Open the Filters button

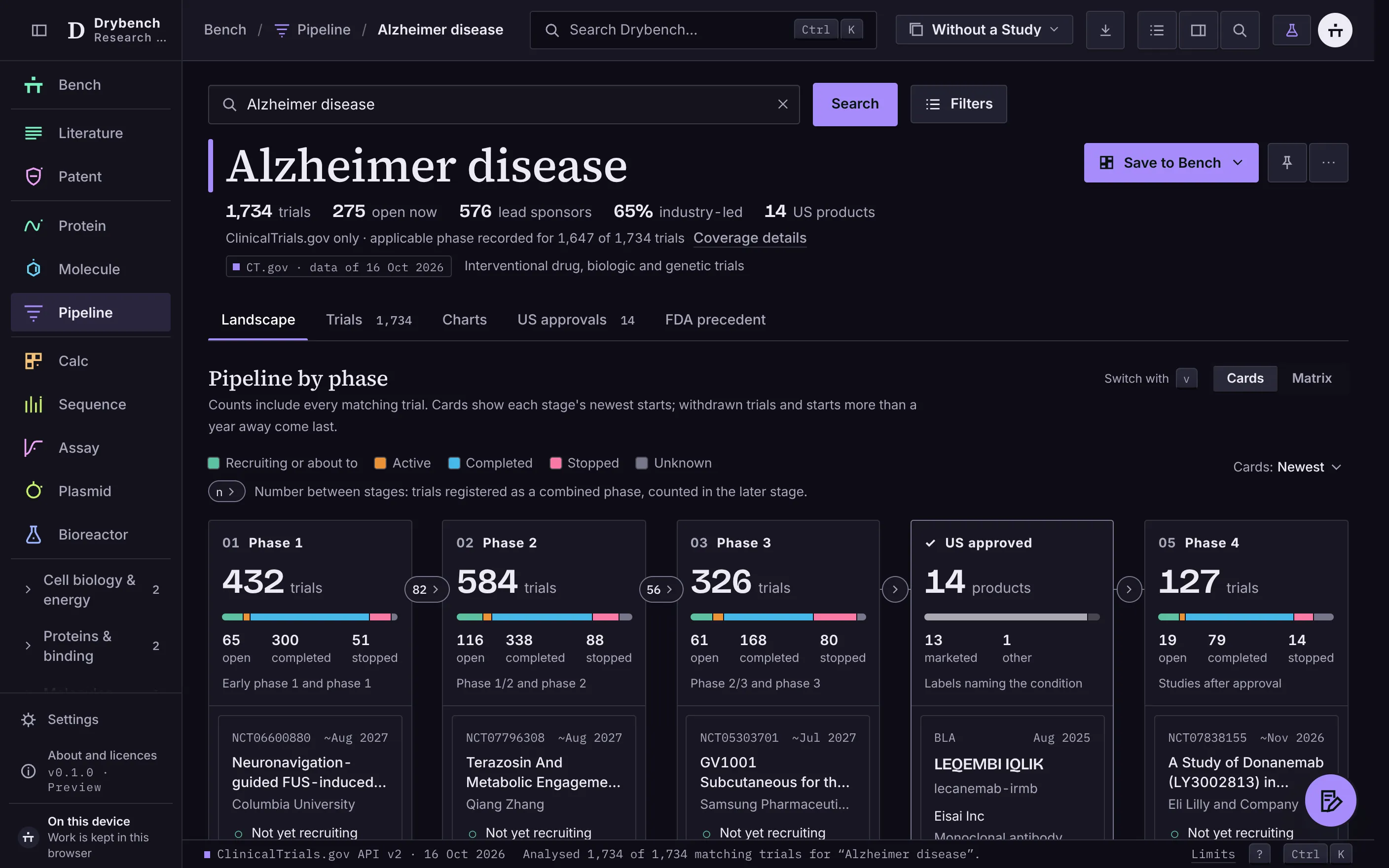958,104
